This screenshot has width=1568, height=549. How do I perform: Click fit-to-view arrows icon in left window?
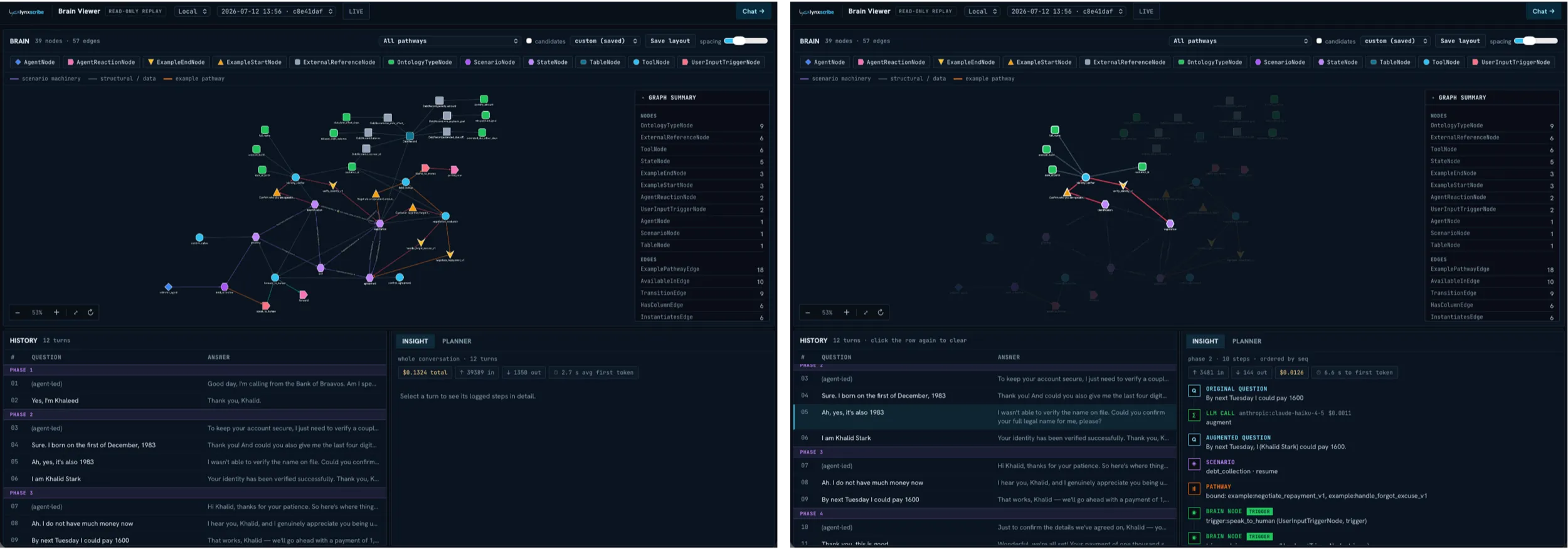tap(76, 312)
